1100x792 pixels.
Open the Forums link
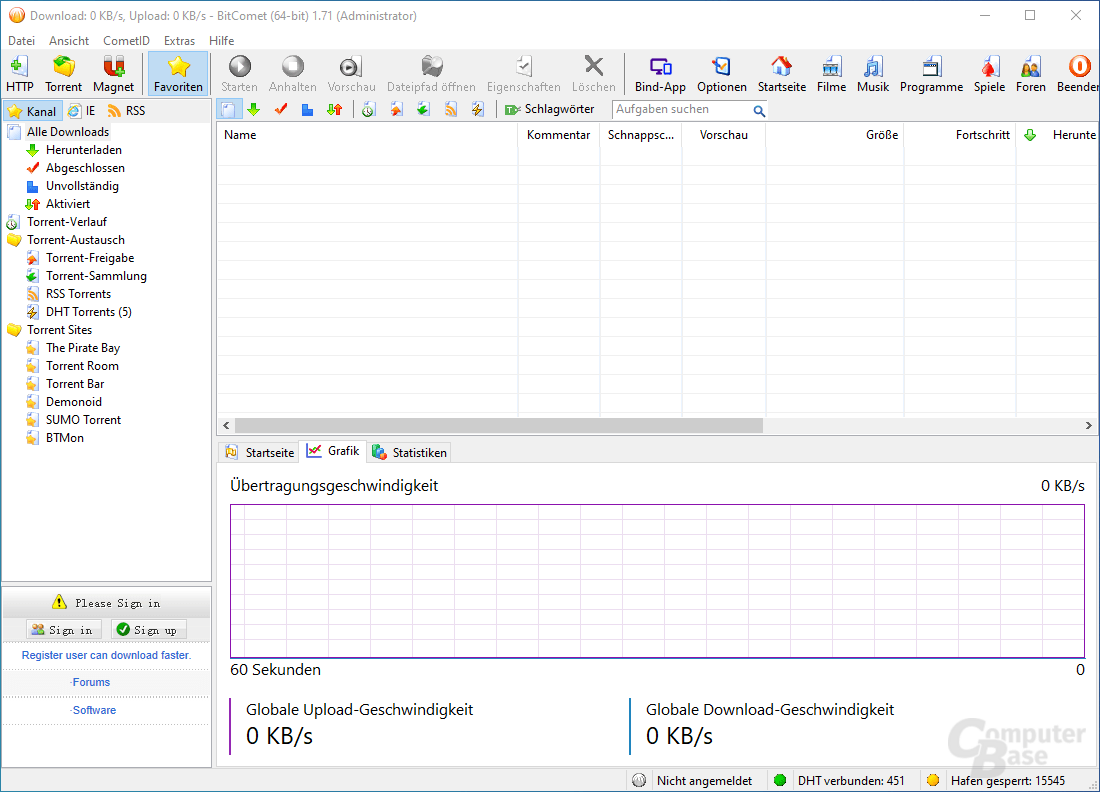[90, 683]
